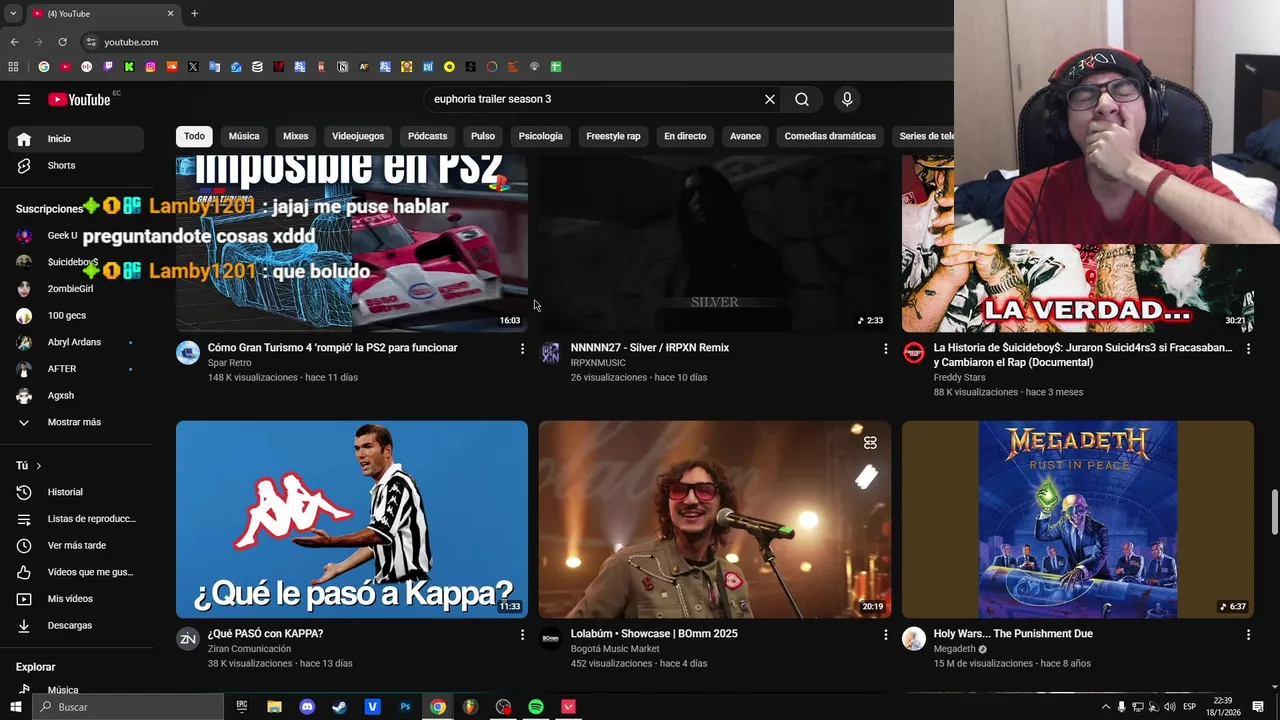This screenshot has width=1280, height=720.
Task: Open Windows notification center icon
Action: pyautogui.click(x=1257, y=707)
